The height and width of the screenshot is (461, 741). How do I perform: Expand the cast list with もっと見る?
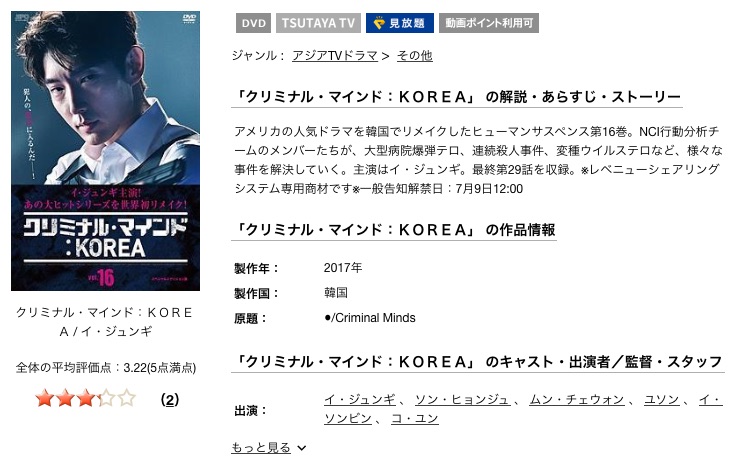click(261, 447)
